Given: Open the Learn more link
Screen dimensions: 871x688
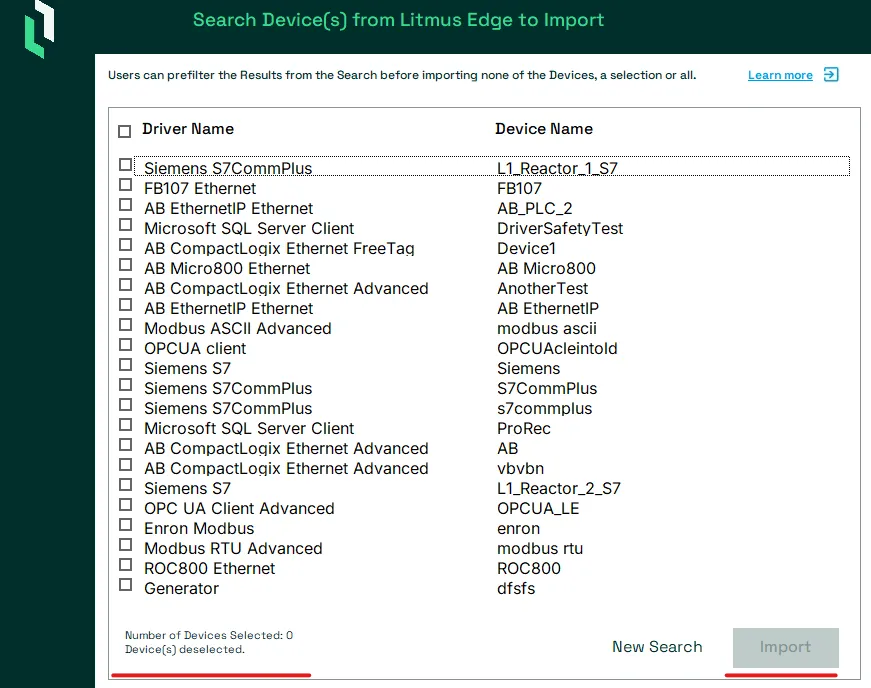Looking at the screenshot, I should [780, 75].
